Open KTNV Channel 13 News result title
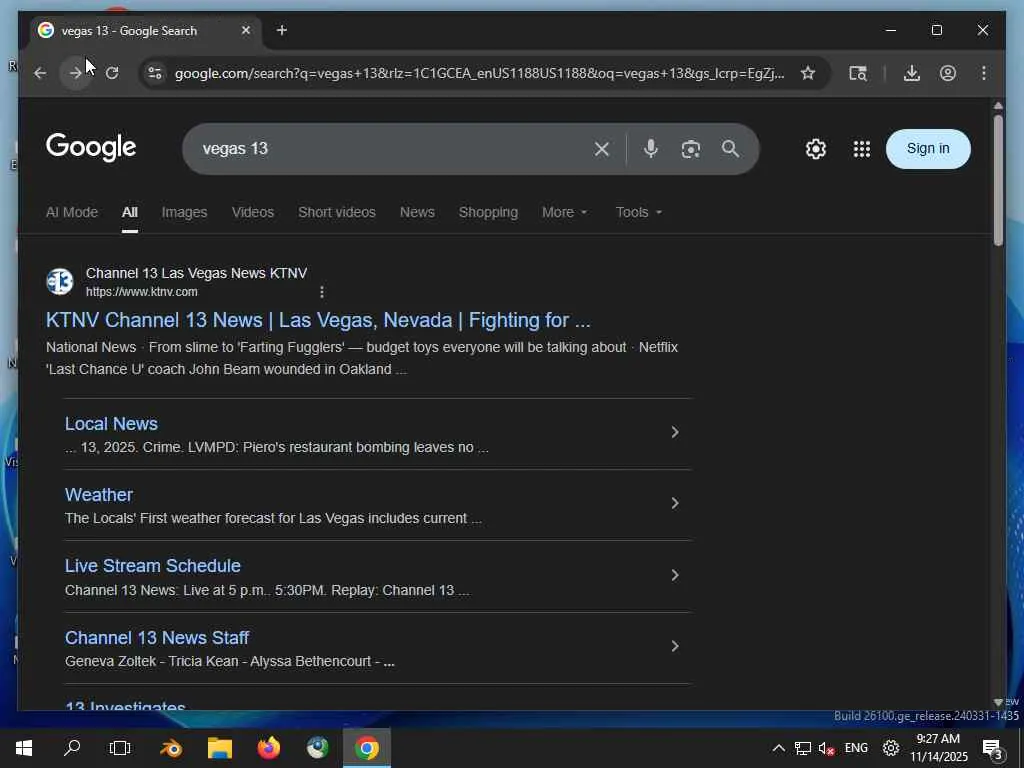Image resolution: width=1024 pixels, height=768 pixels. 318,320
